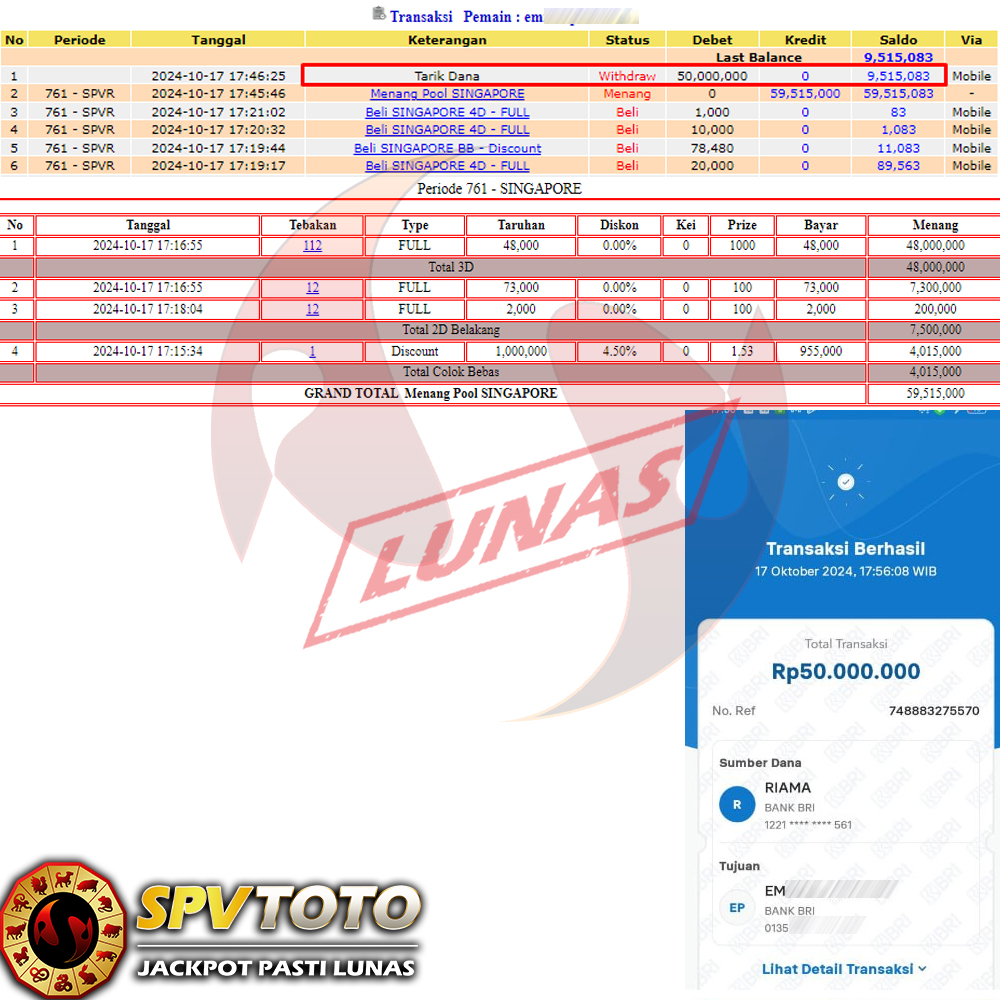The height and width of the screenshot is (1000, 1000).
Task: Click tebakan link 1 in Discount row
Action: [312, 352]
